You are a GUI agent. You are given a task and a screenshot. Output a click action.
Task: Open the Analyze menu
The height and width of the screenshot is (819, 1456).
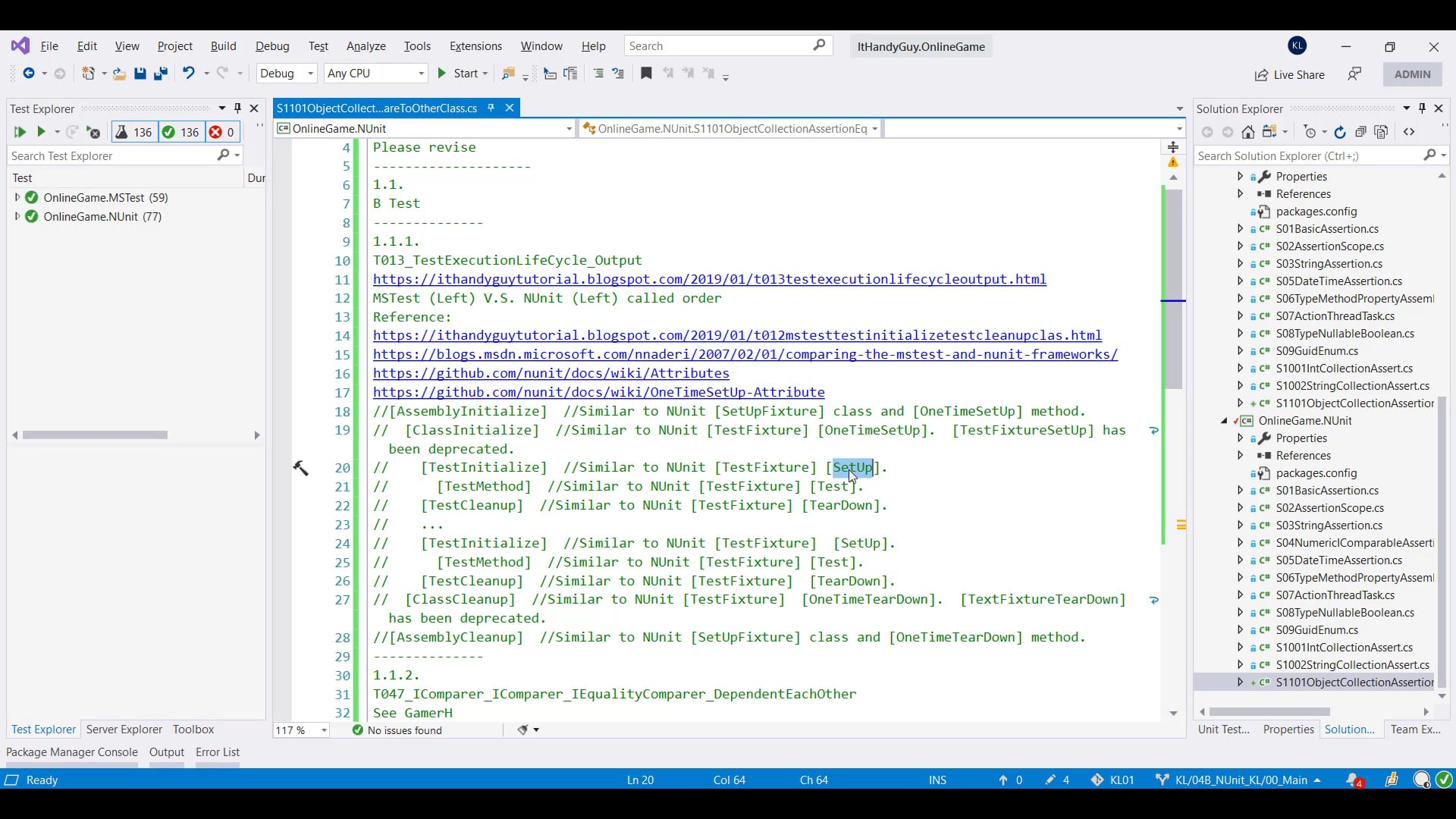pyautogui.click(x=366, y=46)
